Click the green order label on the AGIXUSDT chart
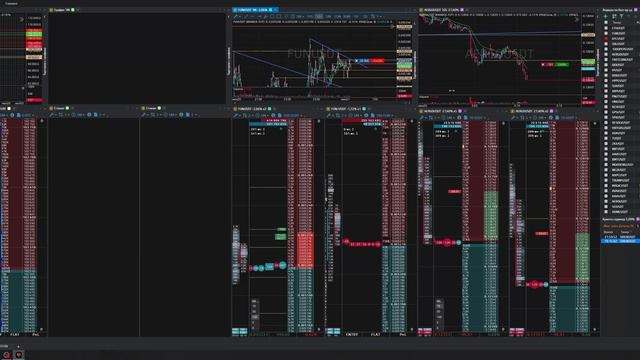640x360 pixels. click(562, 64)
